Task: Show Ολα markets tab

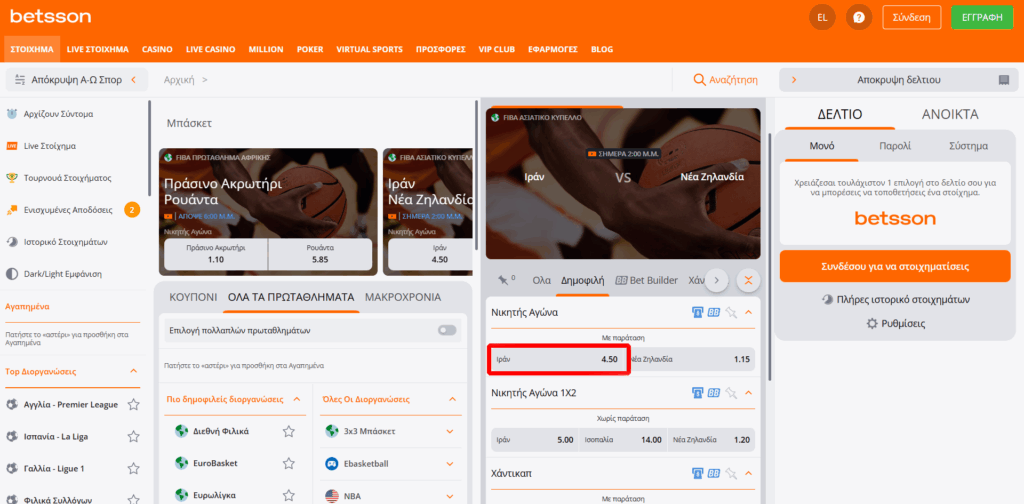Action: click(x=541, y=280)
